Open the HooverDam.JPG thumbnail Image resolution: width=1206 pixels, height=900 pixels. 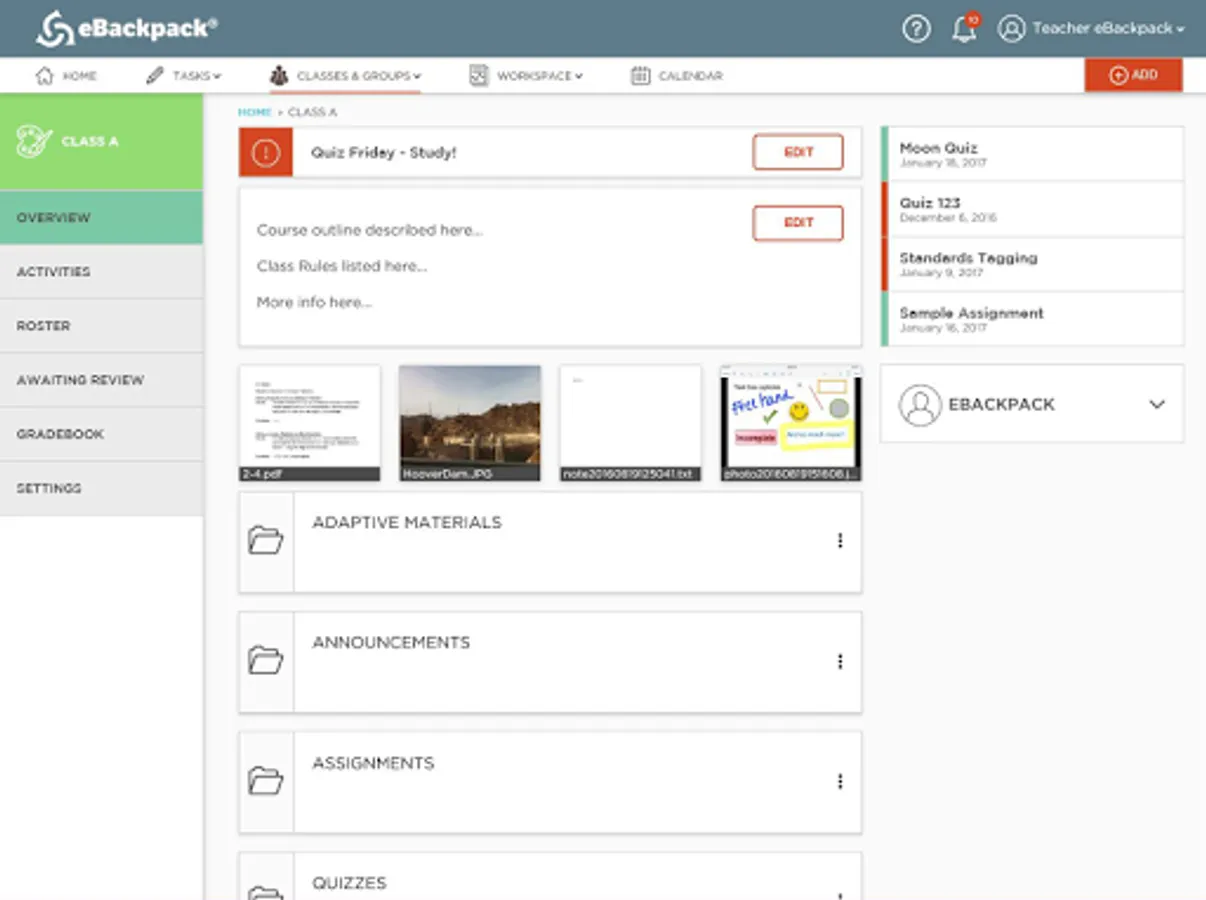click(470, 423)
